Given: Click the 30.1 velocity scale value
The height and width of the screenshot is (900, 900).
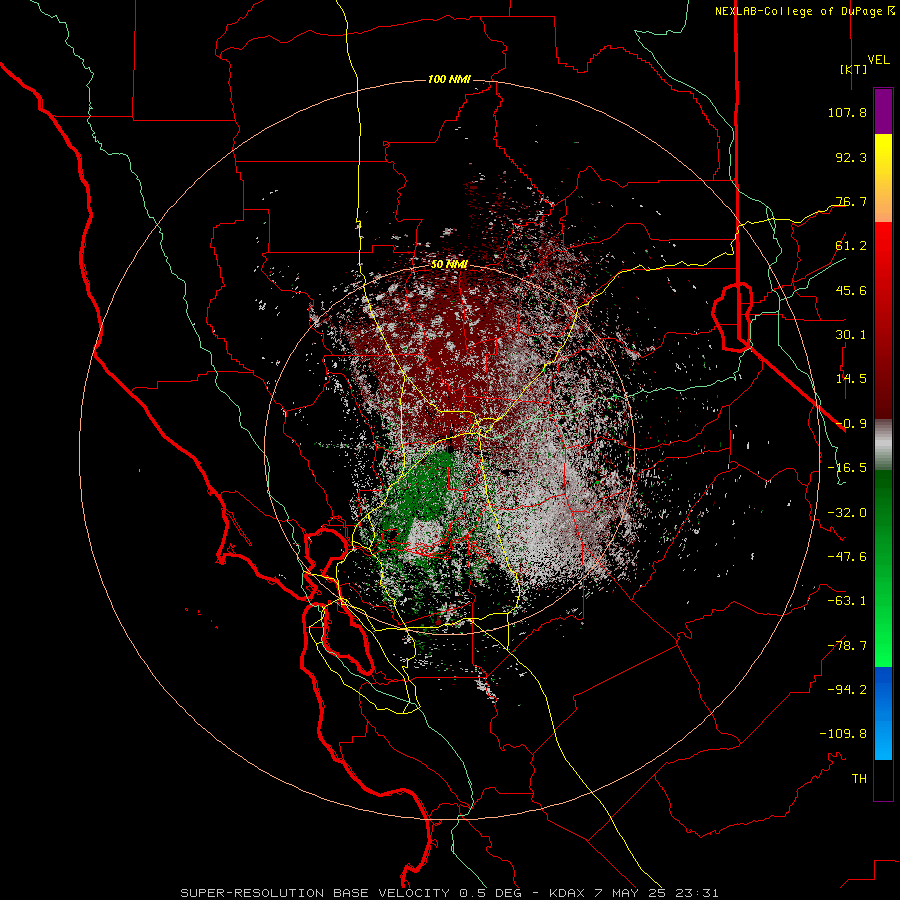Looking at the screenshot, I should point(851,335).
